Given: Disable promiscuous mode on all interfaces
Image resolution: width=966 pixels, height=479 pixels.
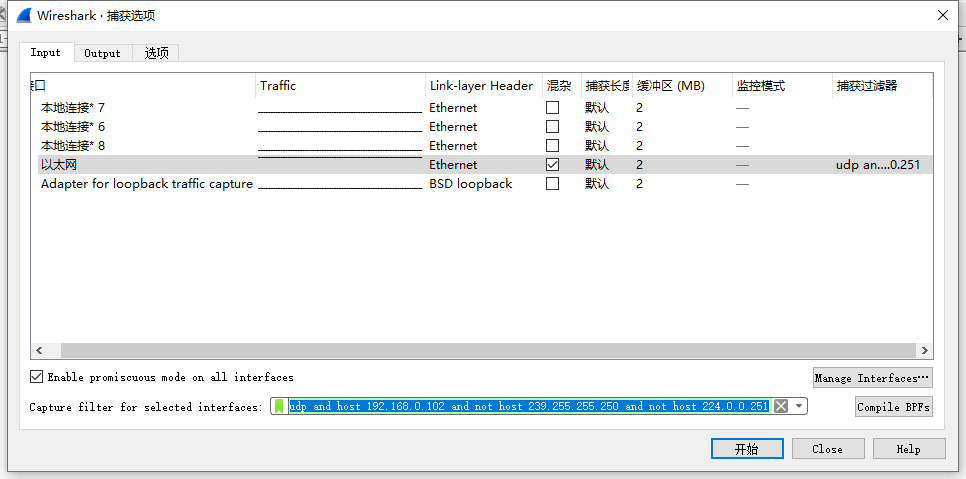Looking at the screenshot, I should pos(36,377).
